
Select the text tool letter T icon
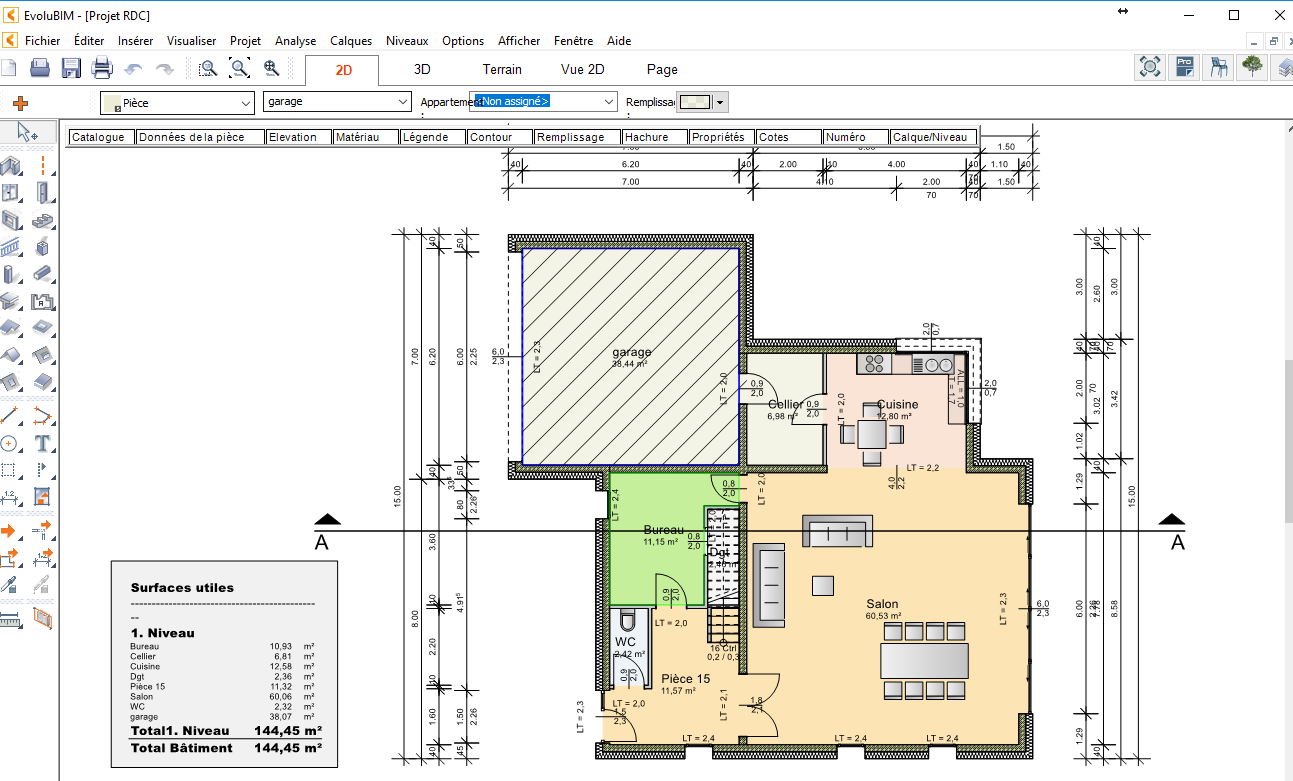tap(42, 443)
